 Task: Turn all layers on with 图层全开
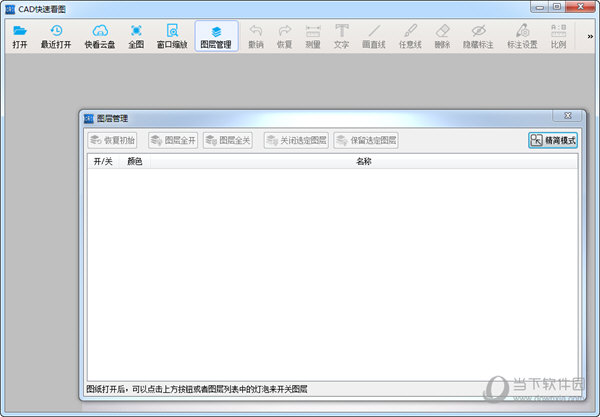[x=173, y=140]
